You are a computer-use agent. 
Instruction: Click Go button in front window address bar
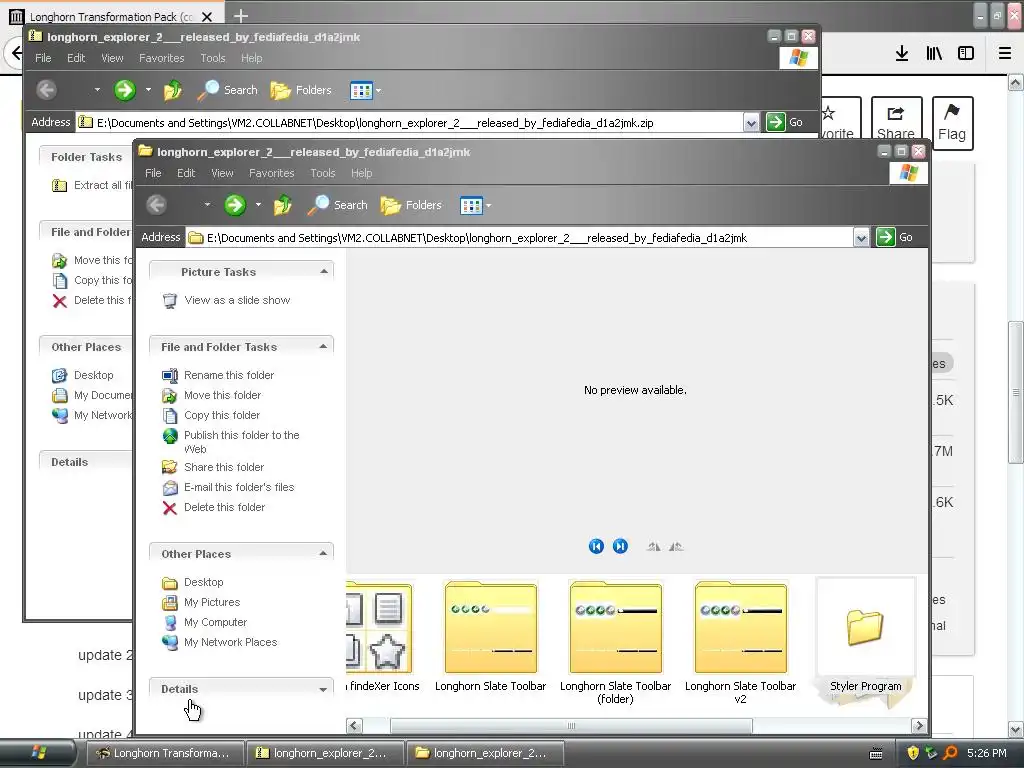coord(895,237)
